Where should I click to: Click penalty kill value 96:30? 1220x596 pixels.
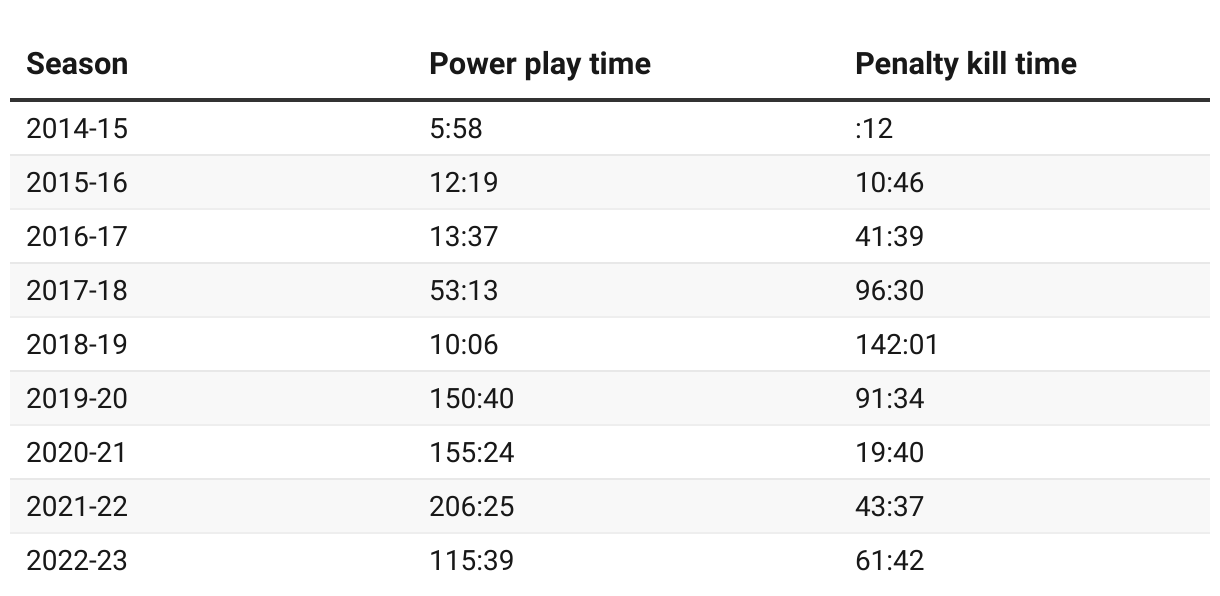point(890,290)
